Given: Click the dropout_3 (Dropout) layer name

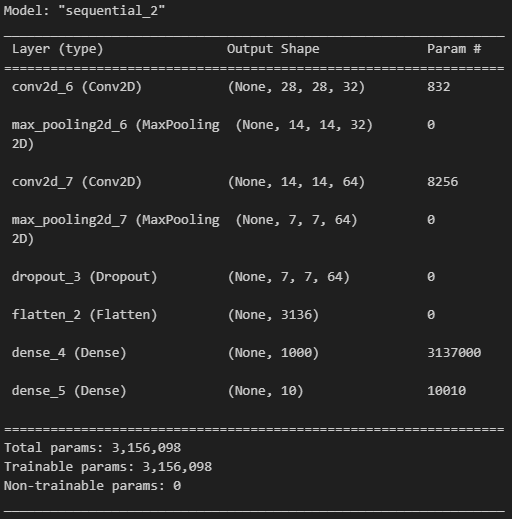Looking at the screenshot, I should 84,277.
